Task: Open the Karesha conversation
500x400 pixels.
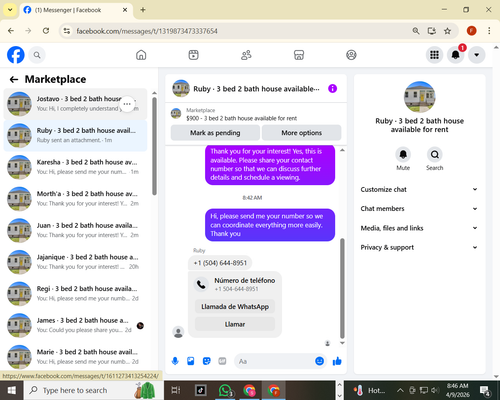Action: click(x=75, y=167)
